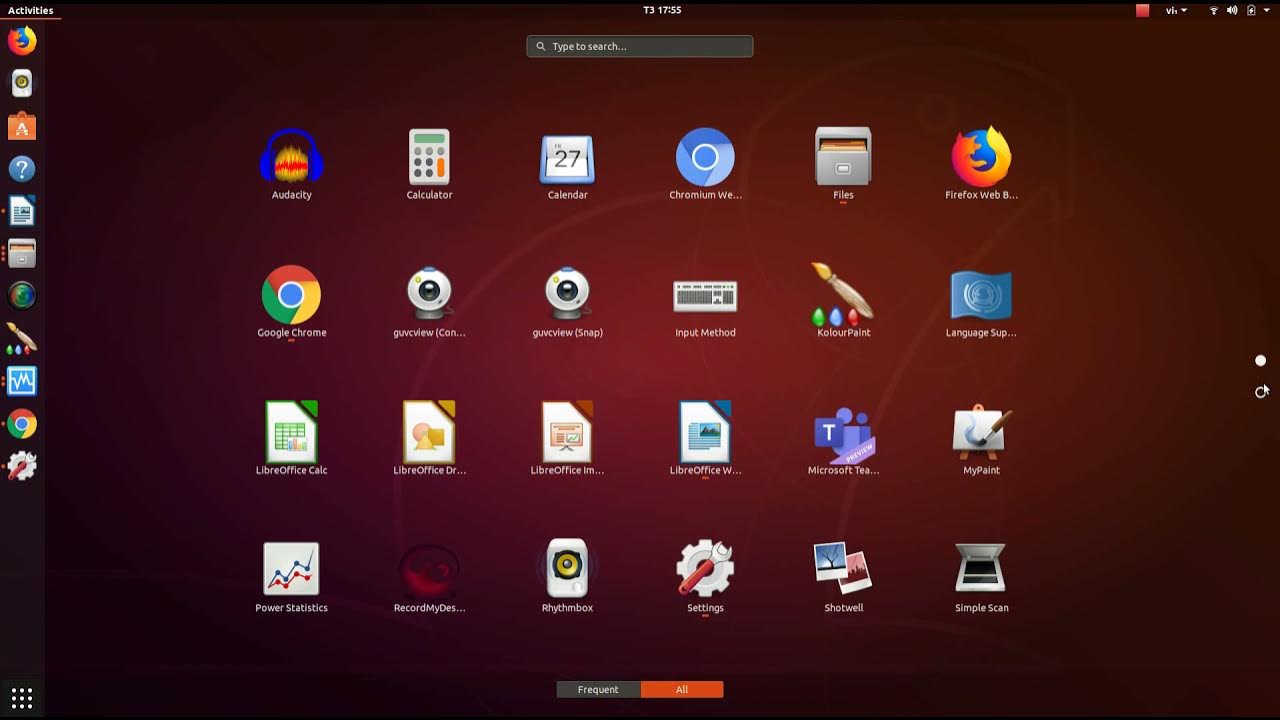Launch guvcview (Con...) webcam app
The height and width of the screenshot is (720, 1280).
[429, 301]
